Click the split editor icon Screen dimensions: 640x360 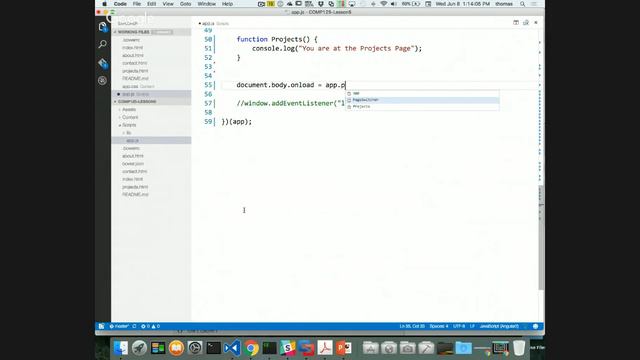pyautogui.click(x=516, y=23)
